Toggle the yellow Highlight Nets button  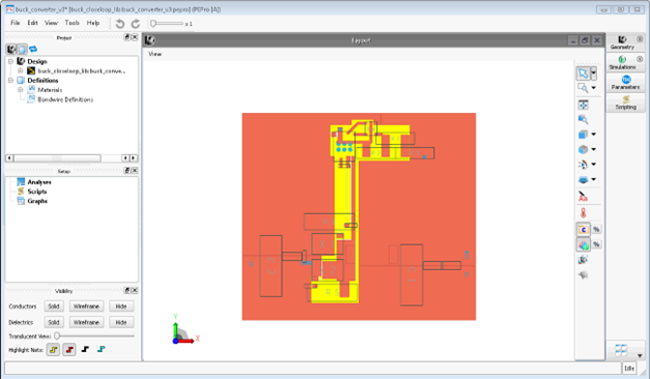53,350
